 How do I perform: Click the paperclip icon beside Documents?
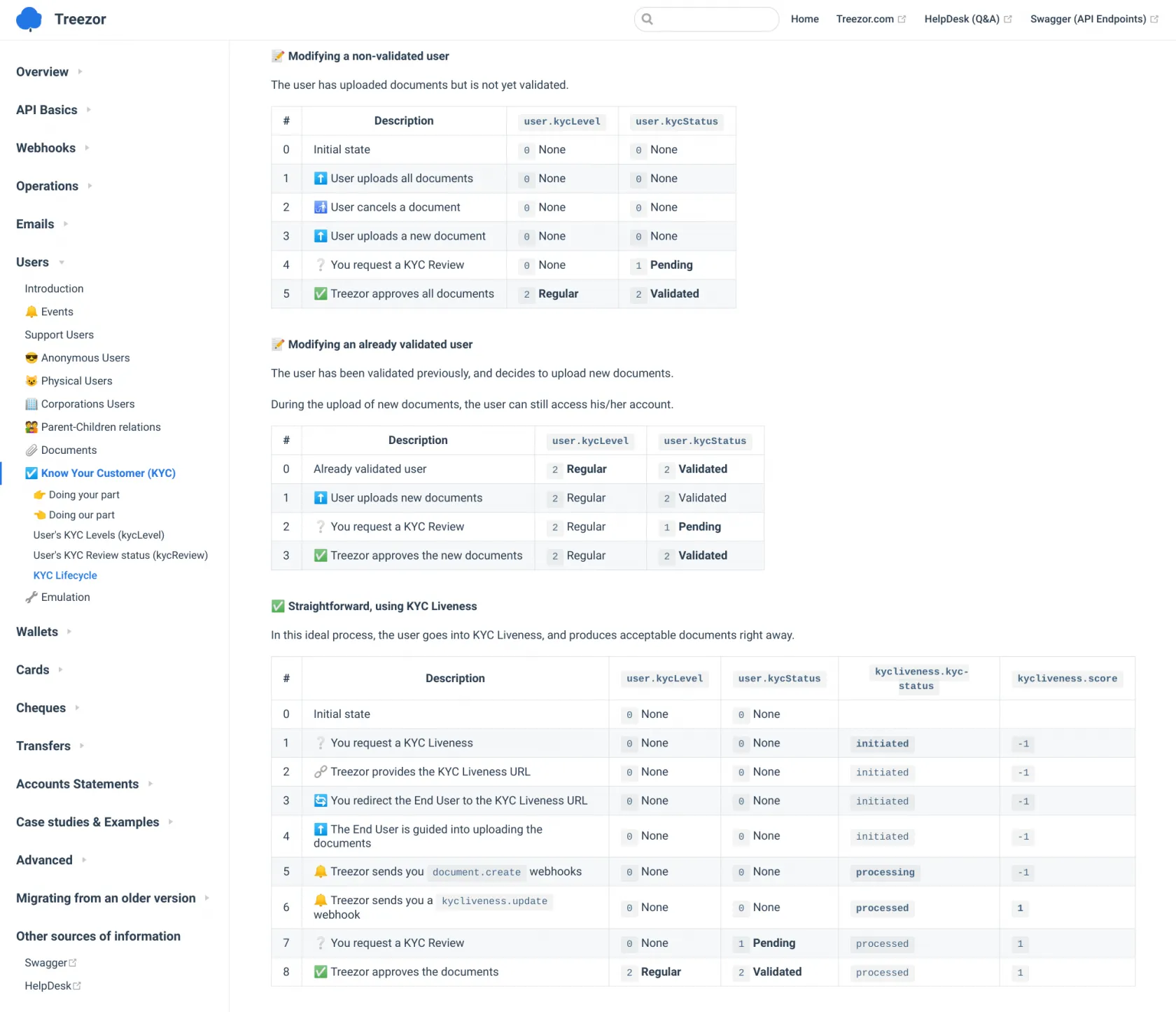[31, 450]
